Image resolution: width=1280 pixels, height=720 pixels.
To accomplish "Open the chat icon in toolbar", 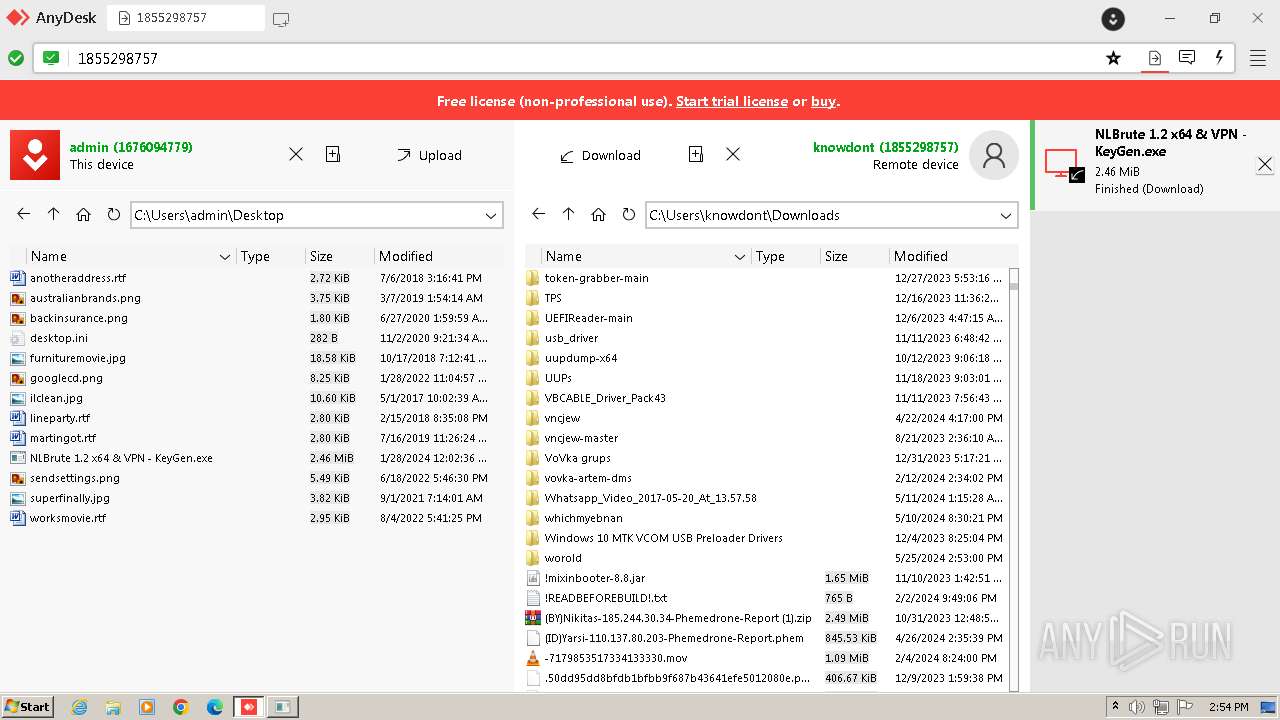I will (x=1187, y=58).
